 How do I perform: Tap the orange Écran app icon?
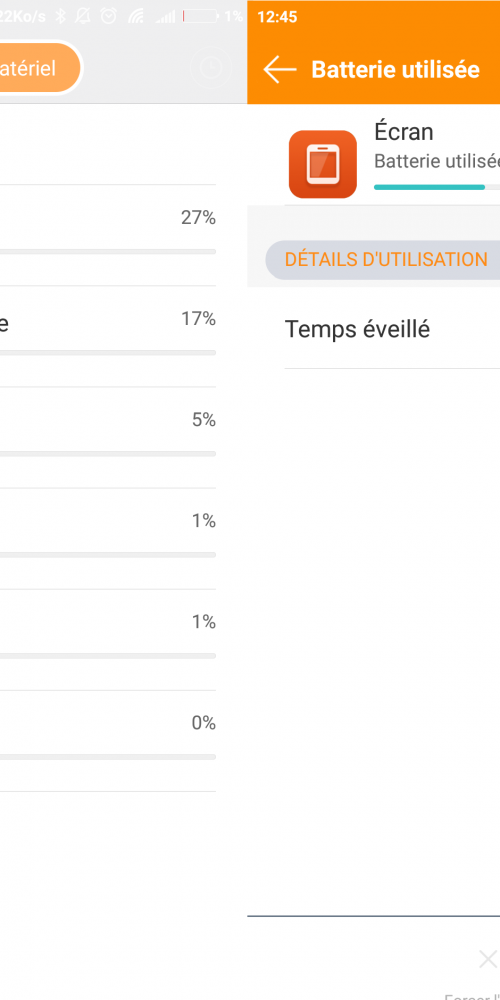tap(323, 164)
